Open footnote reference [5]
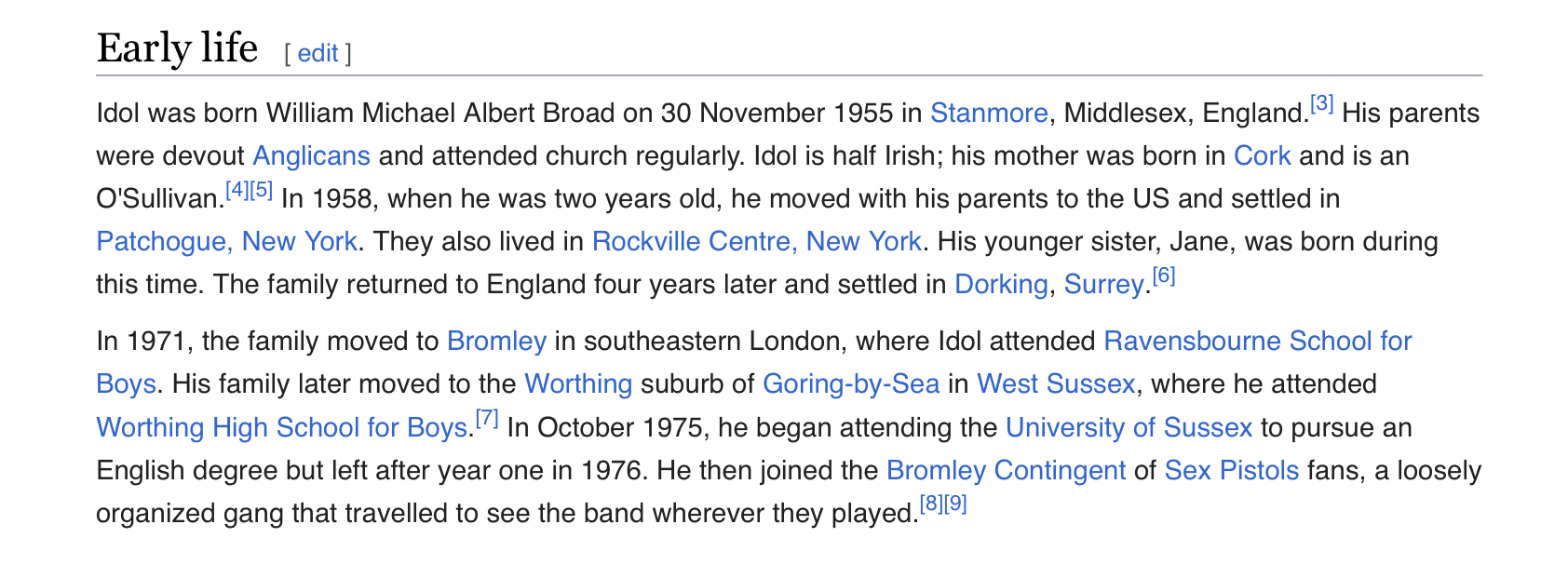 [x=262, y=190]
